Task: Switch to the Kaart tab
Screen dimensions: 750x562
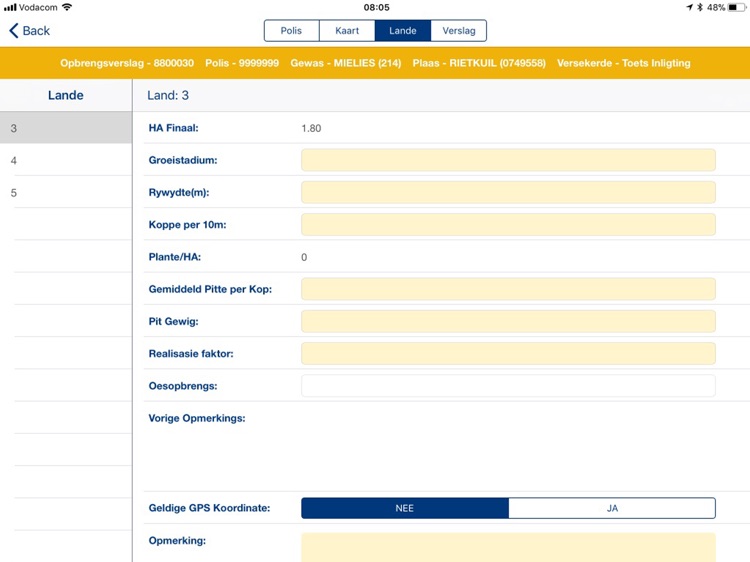Action: [x=347, y=31]
